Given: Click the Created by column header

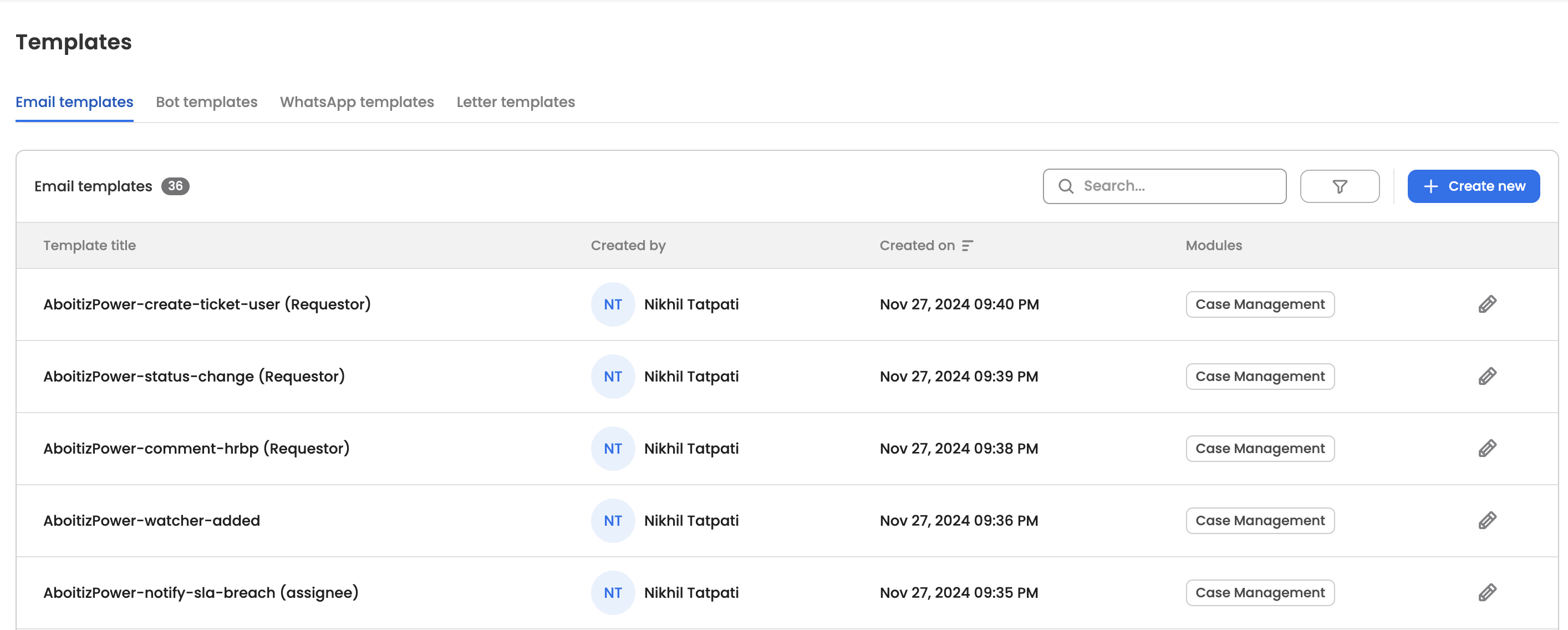Looking at the screenshot, I should [628, 245].
